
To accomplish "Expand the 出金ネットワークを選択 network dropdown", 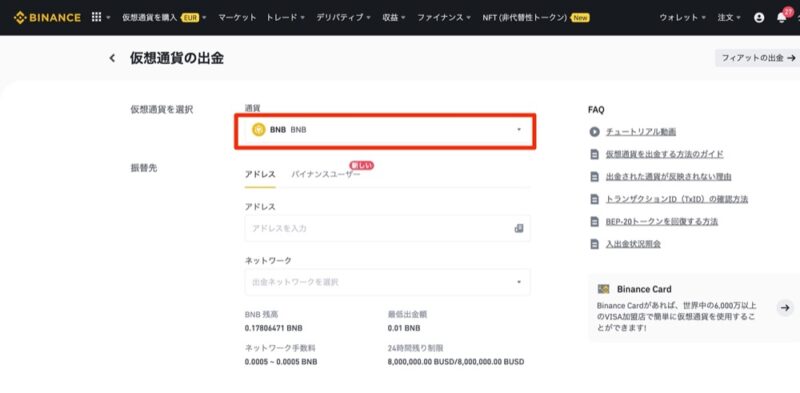I will click(388, 282).
